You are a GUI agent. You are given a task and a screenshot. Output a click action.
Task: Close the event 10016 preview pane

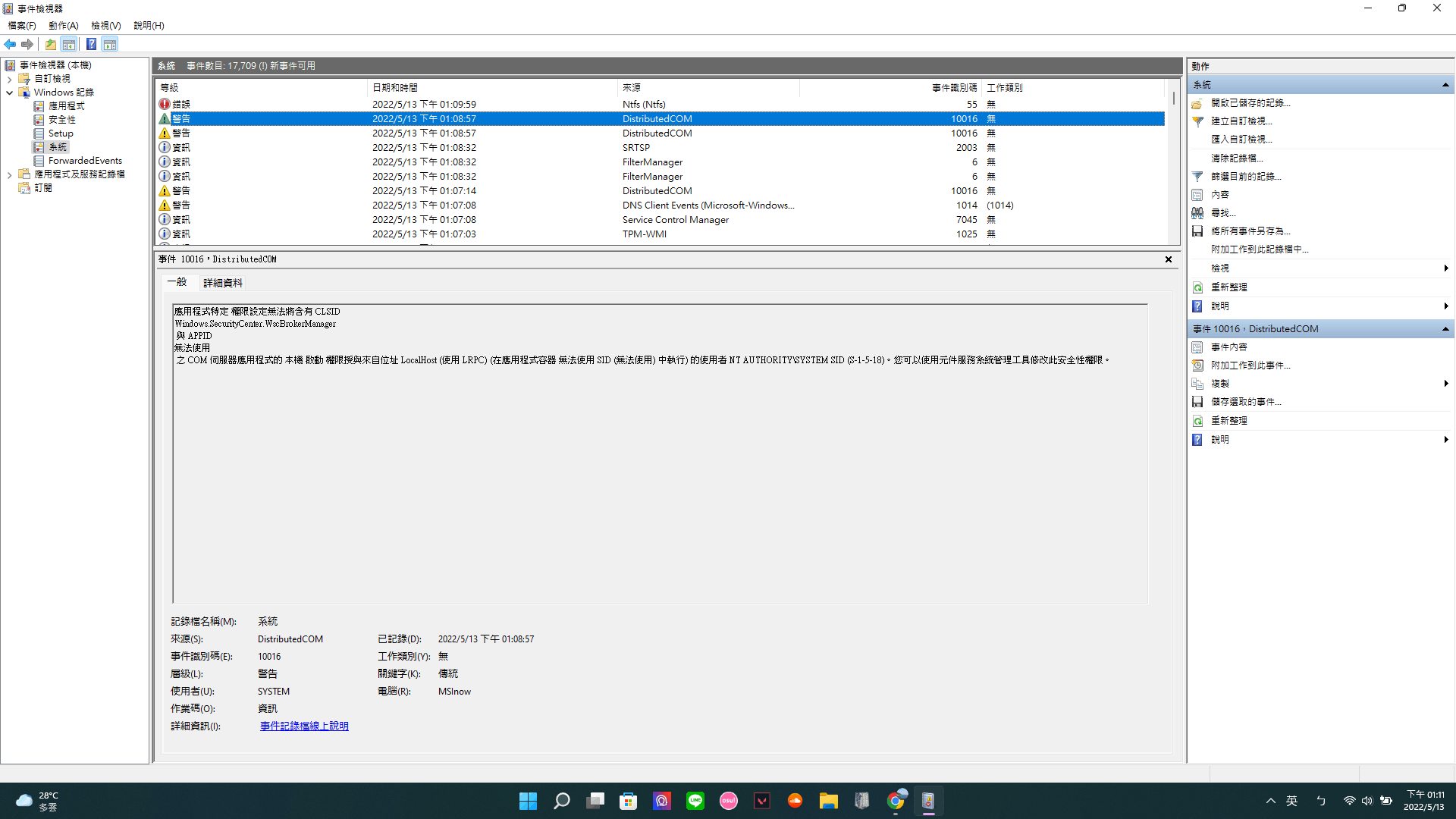point(1169,259)
